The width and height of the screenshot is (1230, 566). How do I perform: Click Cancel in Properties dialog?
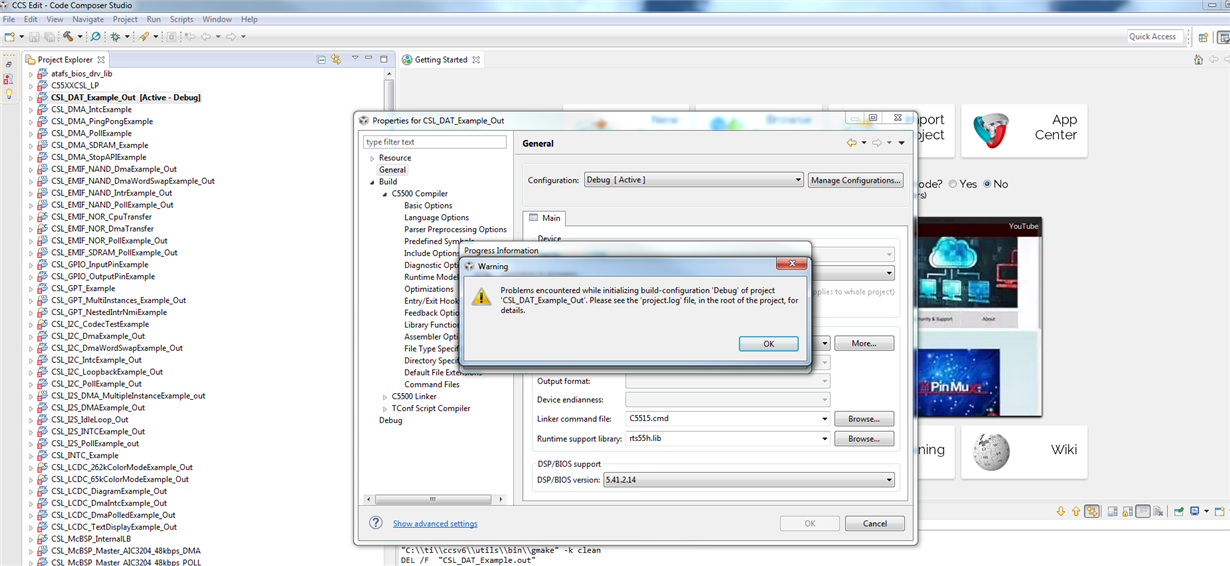(x=875, y=523)
